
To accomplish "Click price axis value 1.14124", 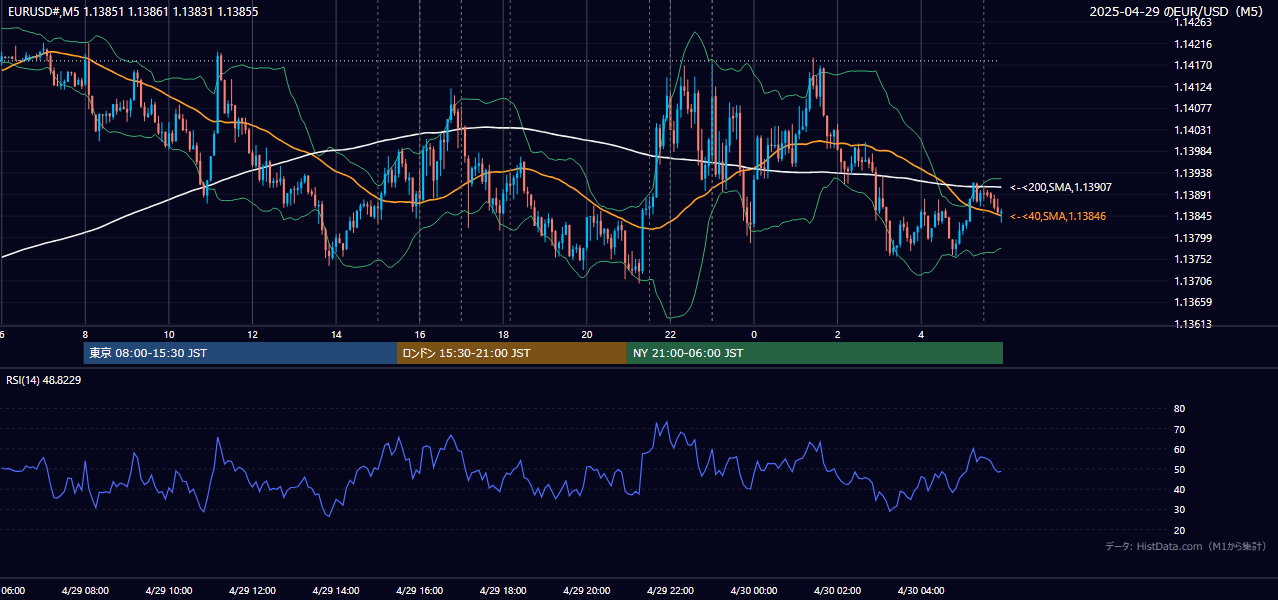I will [1192, 87].
